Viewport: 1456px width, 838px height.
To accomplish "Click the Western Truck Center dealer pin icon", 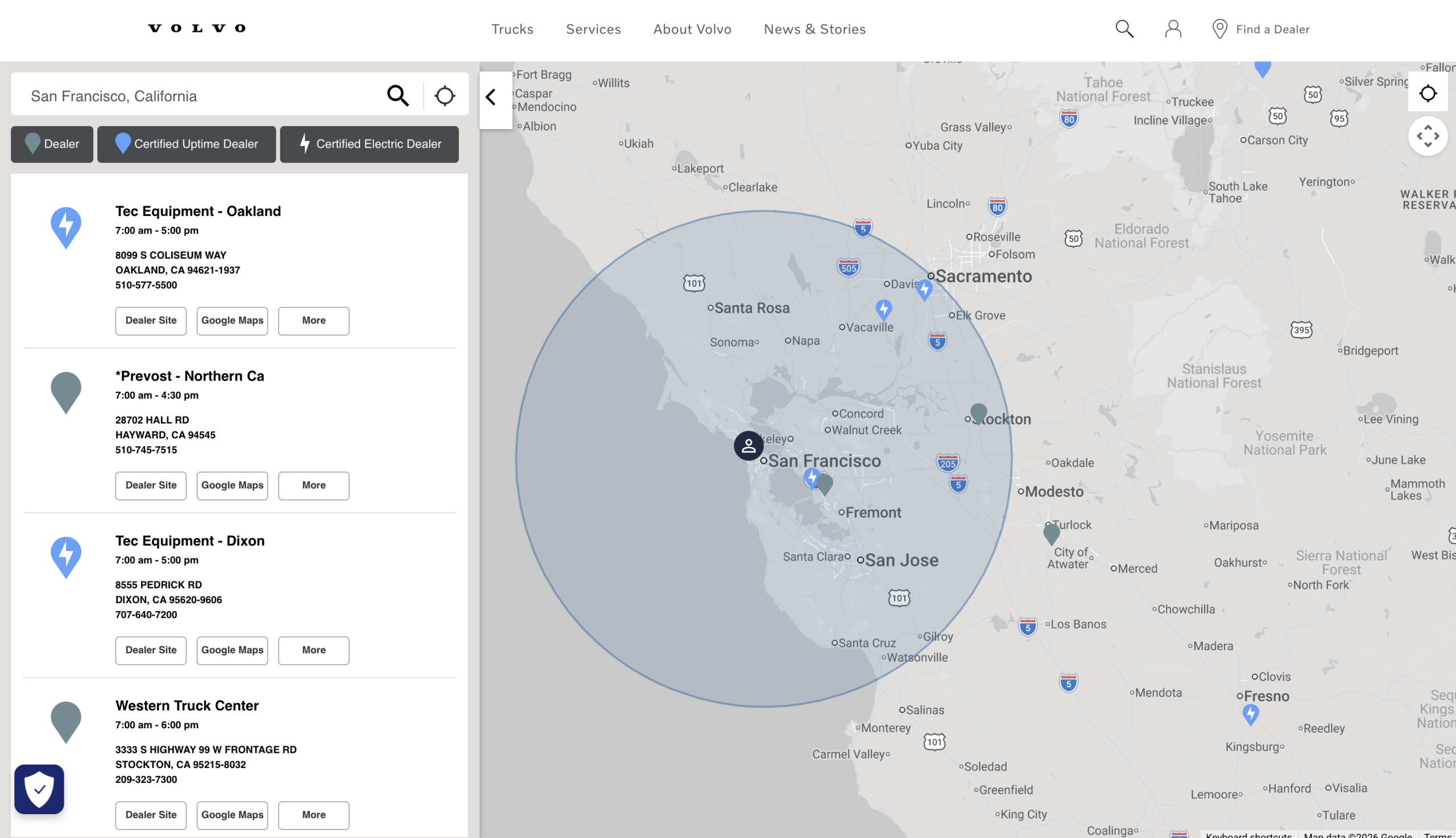I will point(65,723).
